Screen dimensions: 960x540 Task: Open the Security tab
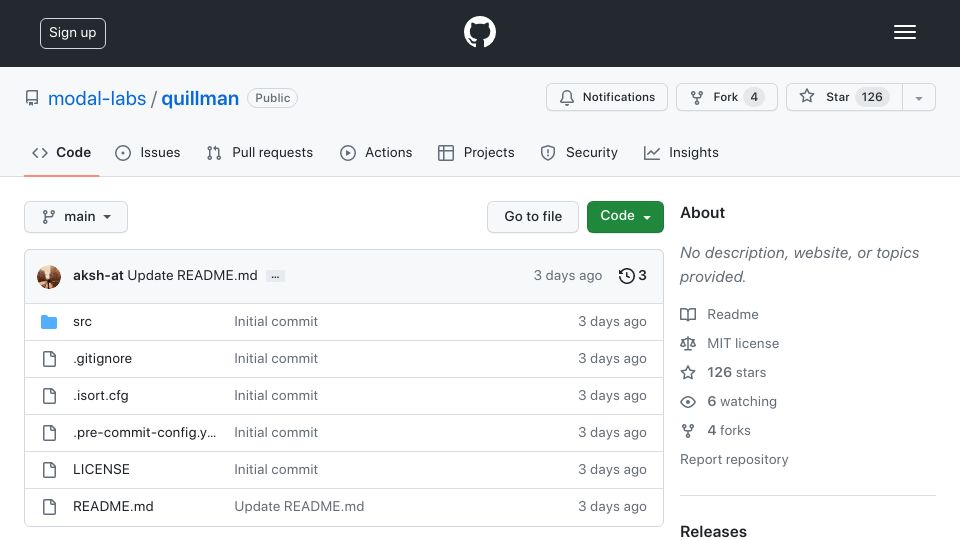tap(579, 152)
